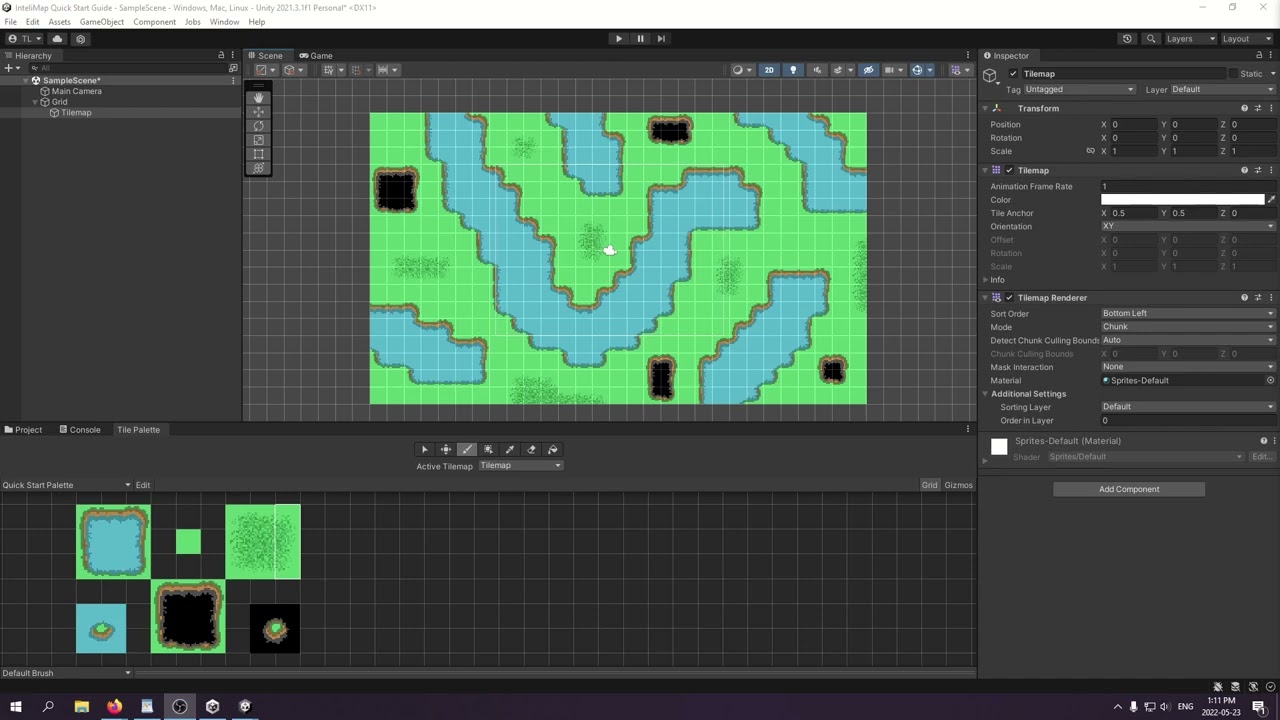The image size is (1280, 720).
Task: Enable the Static checkbox
Action: pyautogui.click(x=1232, y=74)
